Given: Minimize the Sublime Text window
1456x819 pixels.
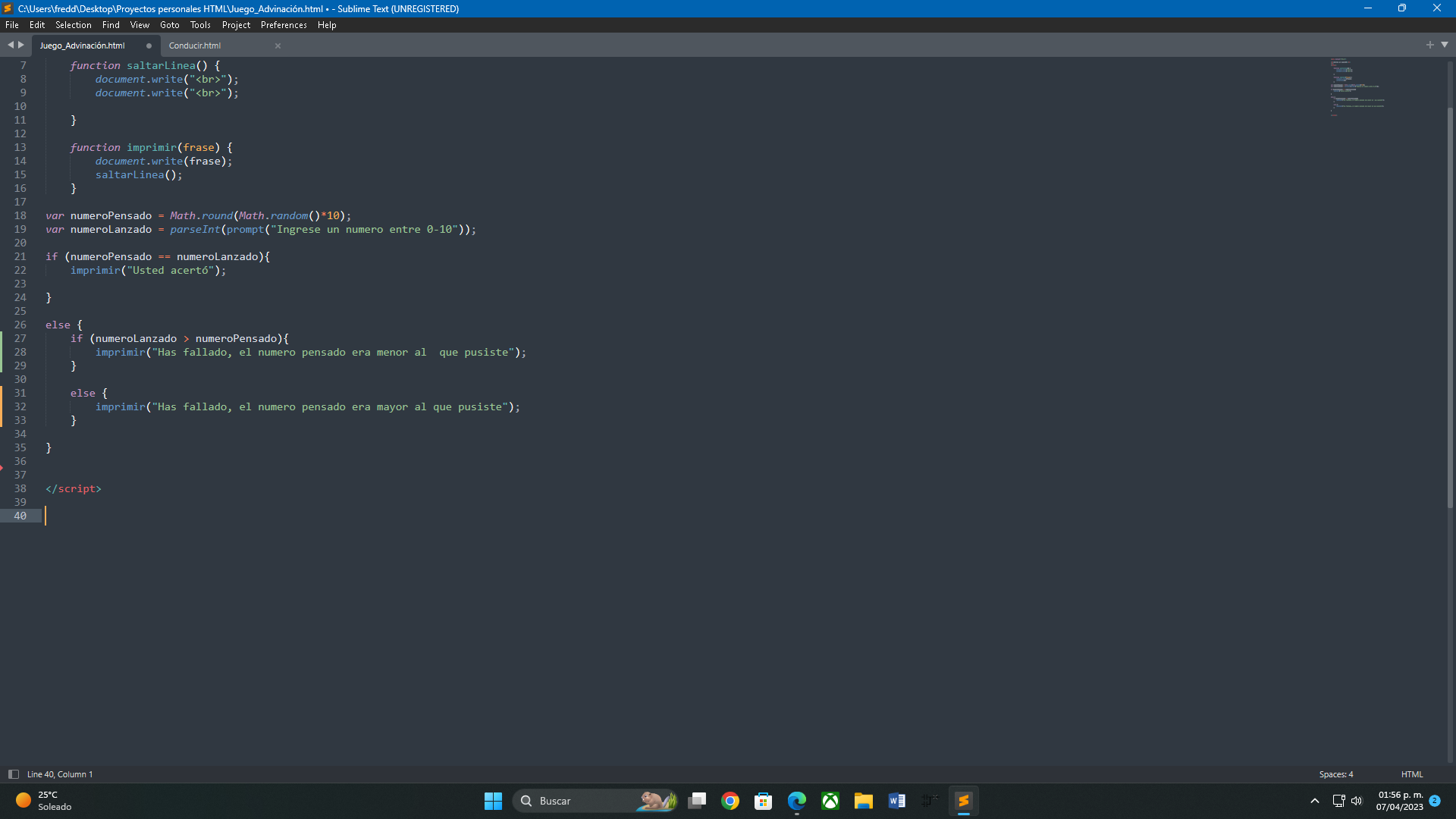Looking at the screenshot, I should (1368, 8).
